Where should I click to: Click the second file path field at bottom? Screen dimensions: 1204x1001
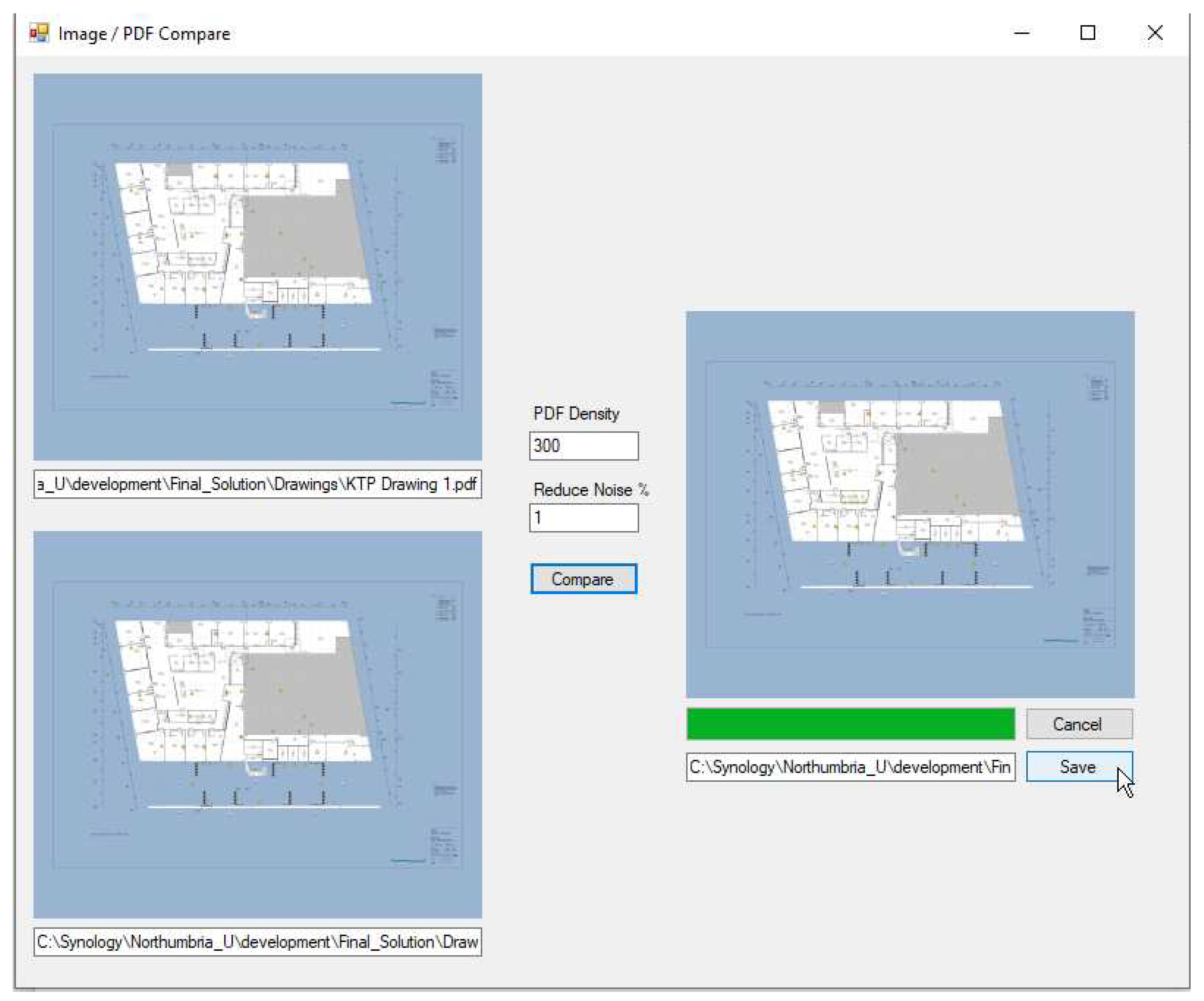(257, 942)
